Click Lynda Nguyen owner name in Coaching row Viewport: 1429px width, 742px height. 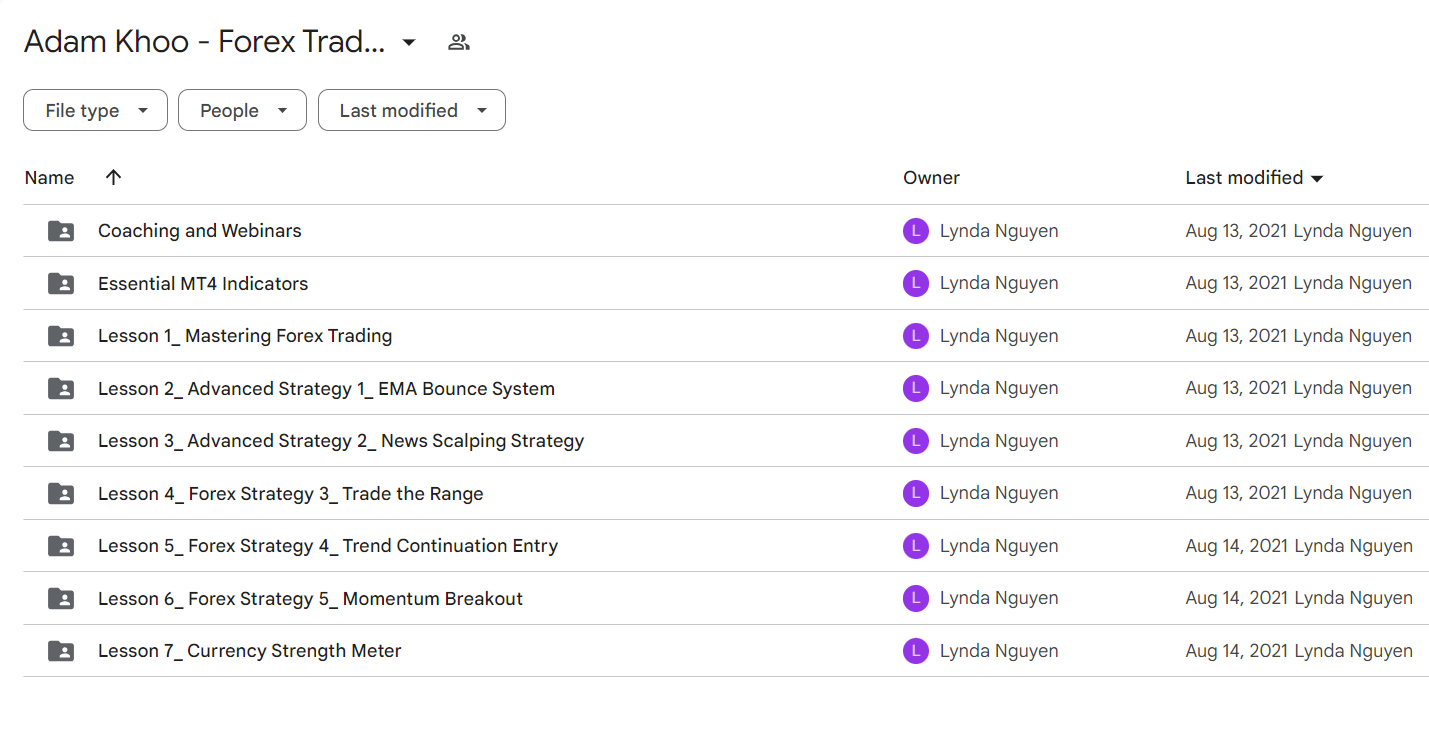pyautogui.click(x=999, y=231)
